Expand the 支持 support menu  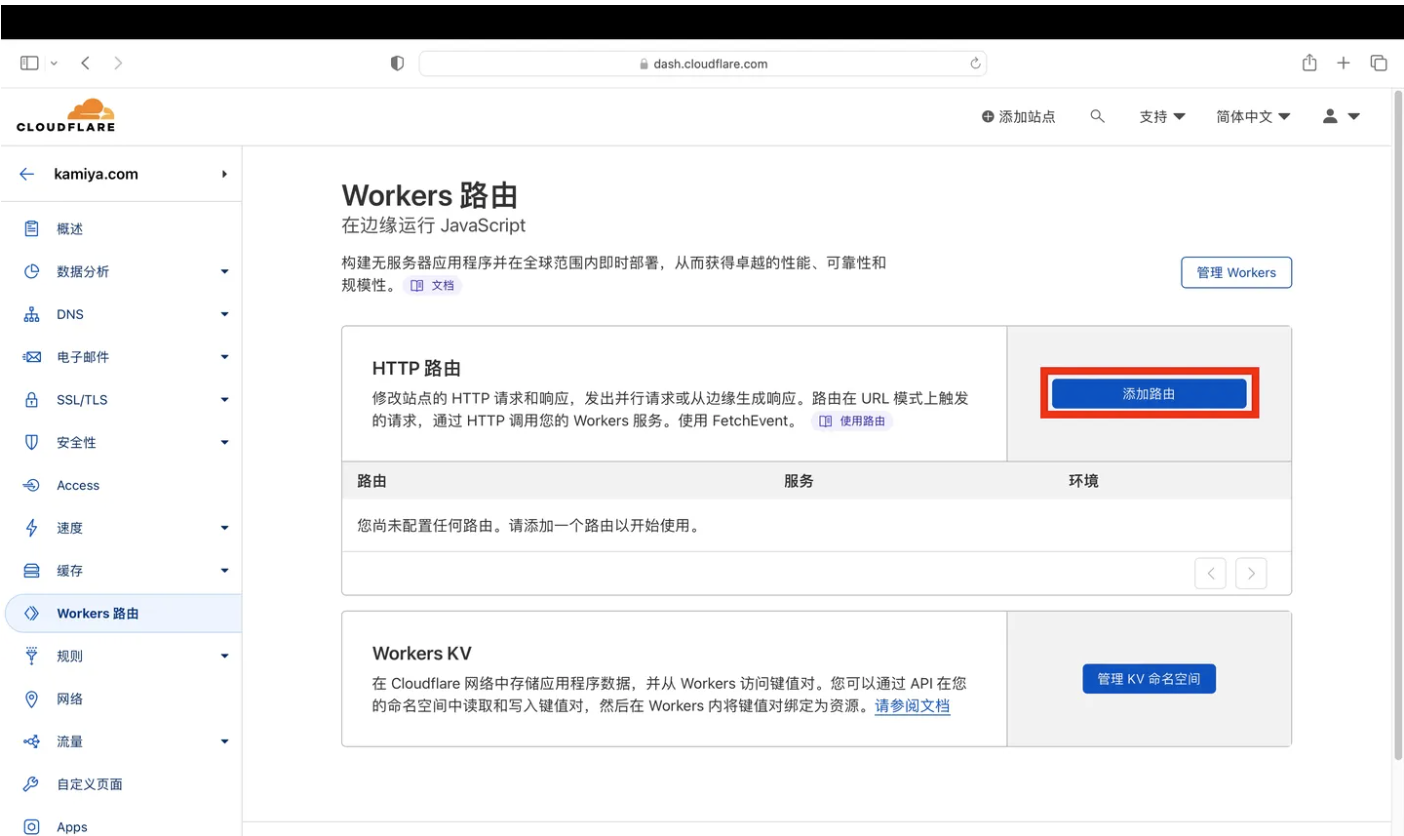pyautogui.click(x=1162, y=117)
